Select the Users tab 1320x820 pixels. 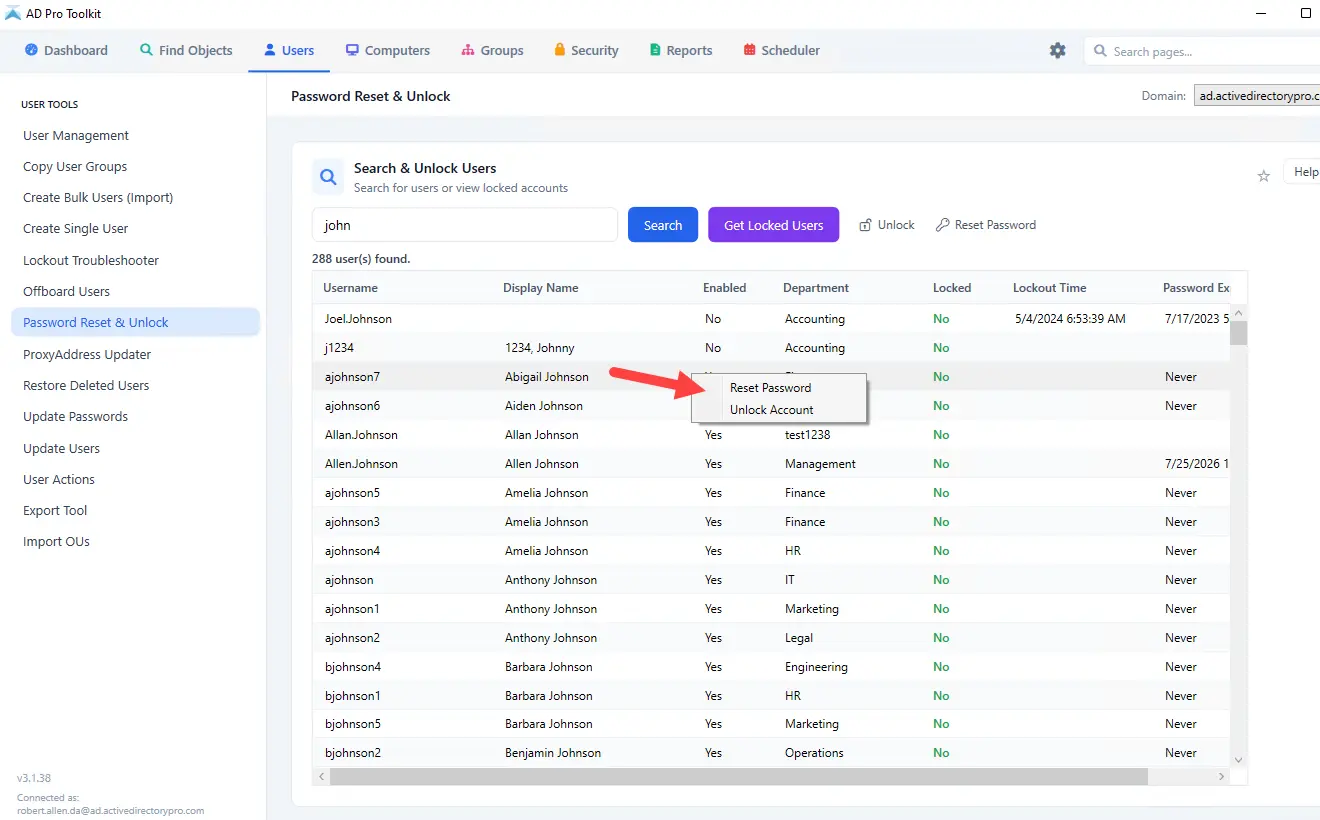[289, 50]
